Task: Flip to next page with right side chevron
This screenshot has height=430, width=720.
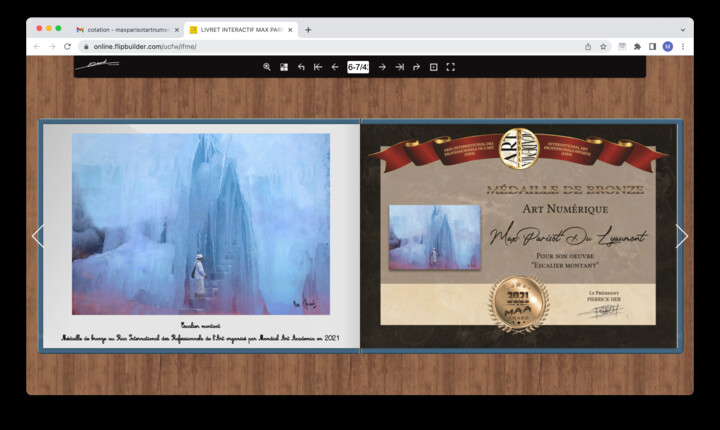Action: (x=682, y=236)
